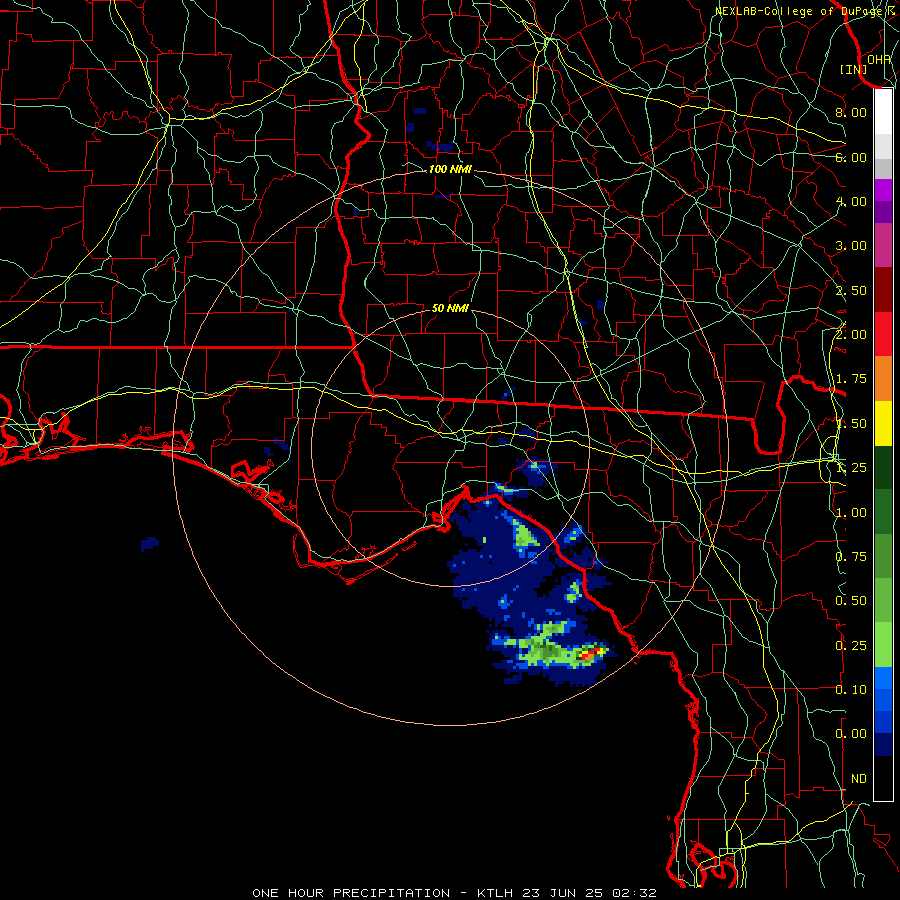Click the 6.00 legend value
The image size is (900, 900).
[x=851, y=157]
